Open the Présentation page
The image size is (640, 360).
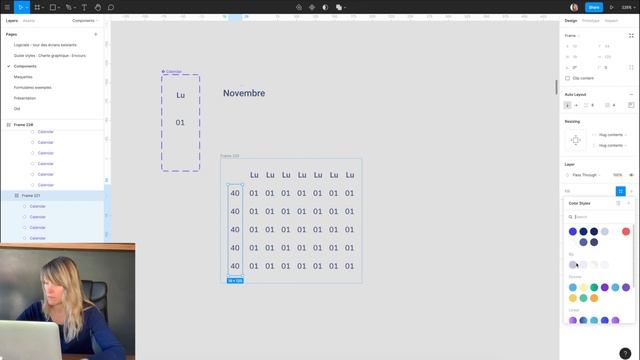tap(24, 98)
